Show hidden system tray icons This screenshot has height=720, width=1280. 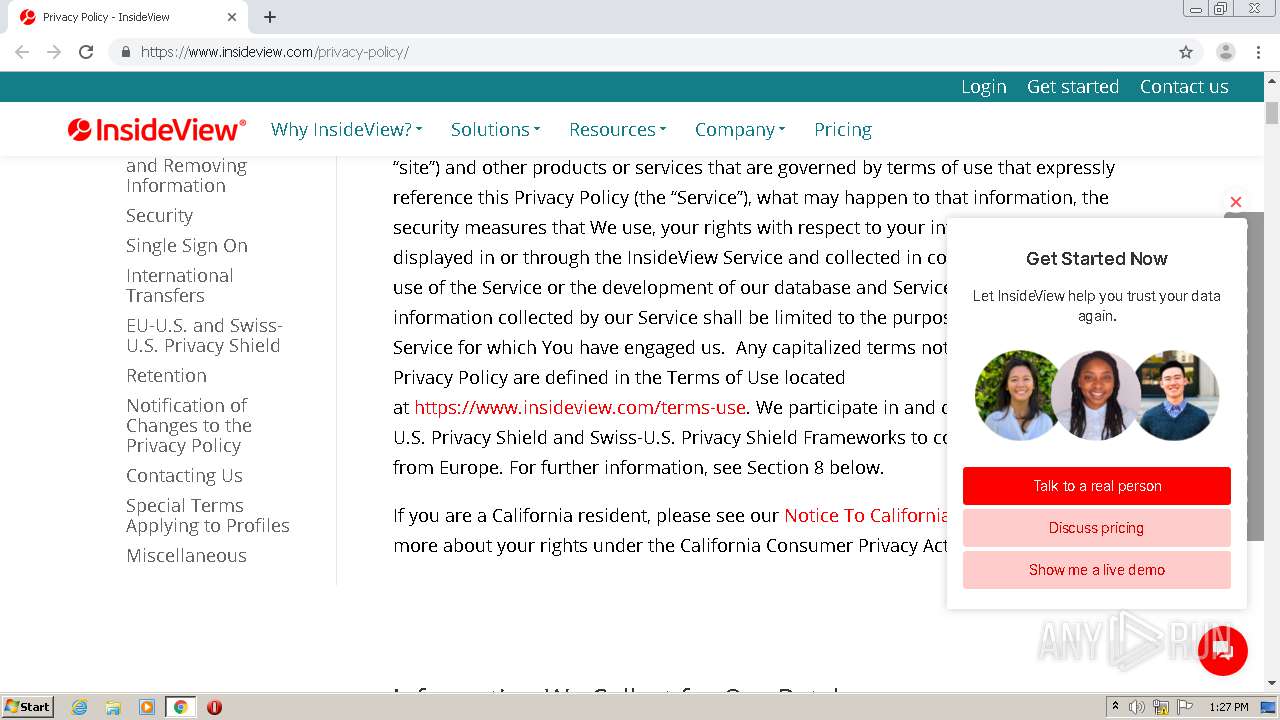tap(1115, 707)
